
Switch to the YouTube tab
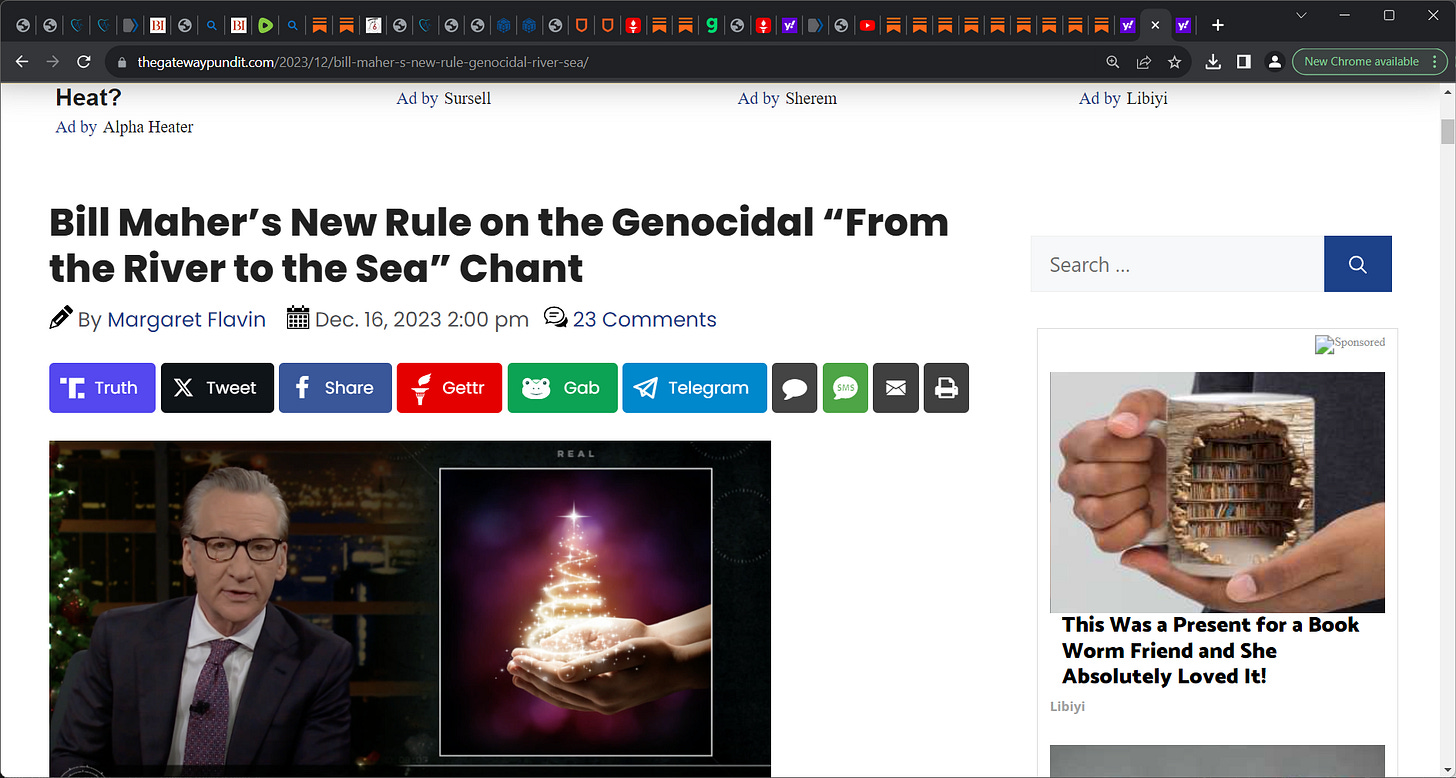(x=866, y=25)
